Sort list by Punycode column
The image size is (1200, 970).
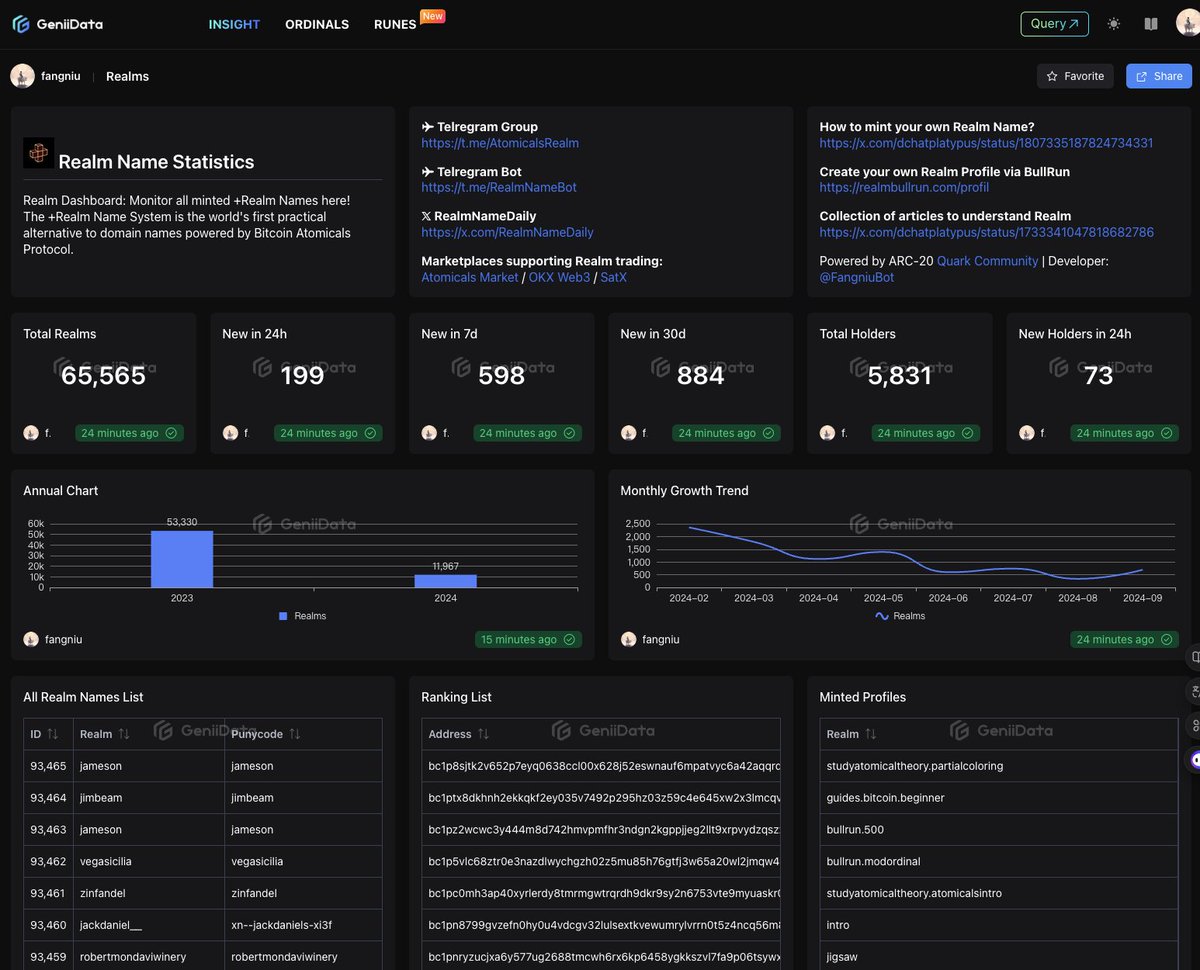[x=266, y=734]
